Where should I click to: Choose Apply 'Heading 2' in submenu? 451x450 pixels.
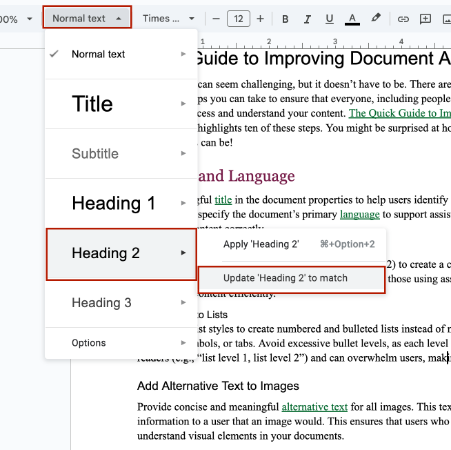[x=292, y=244]
